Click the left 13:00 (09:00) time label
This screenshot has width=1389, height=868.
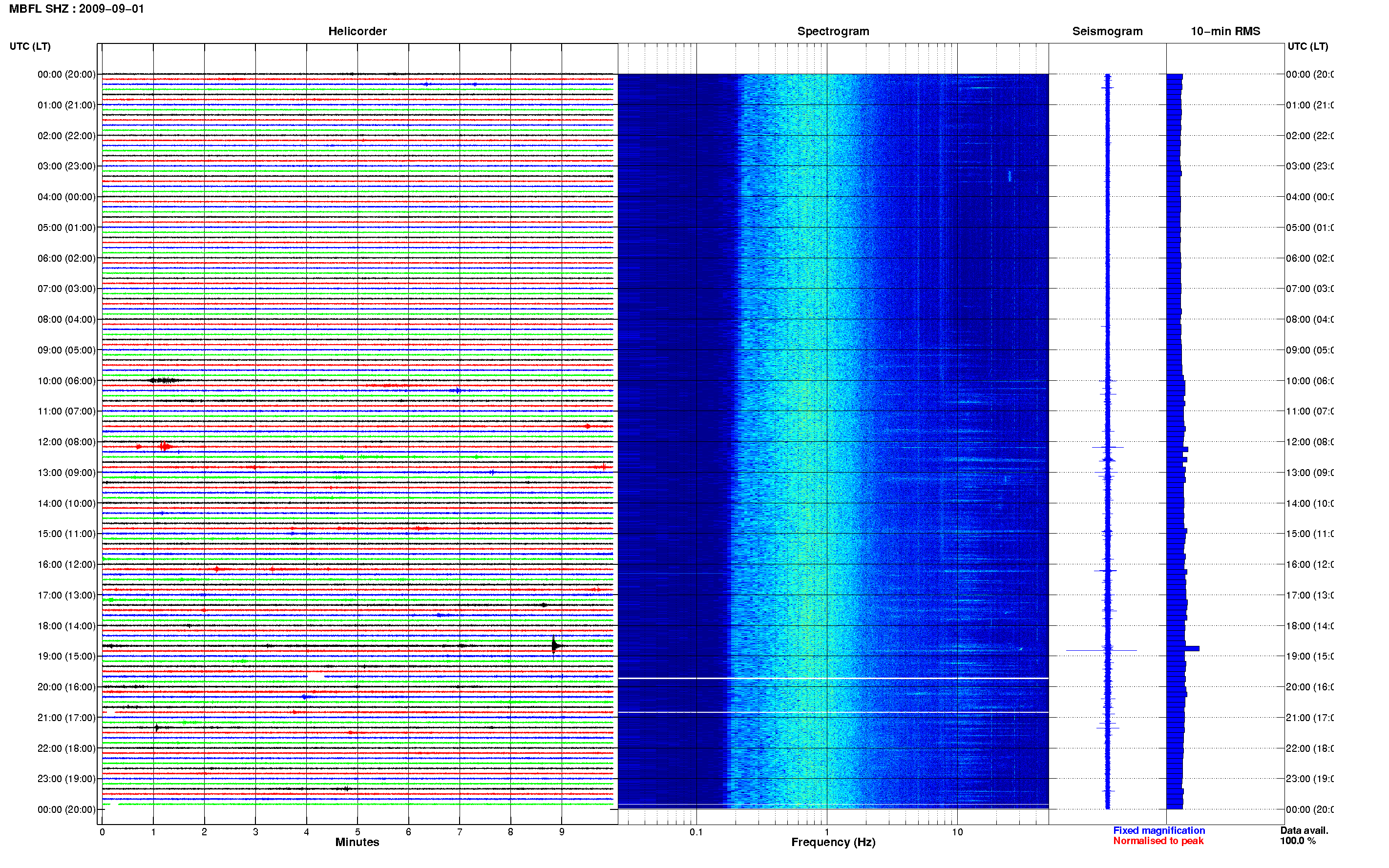click(x=66, y=473)
